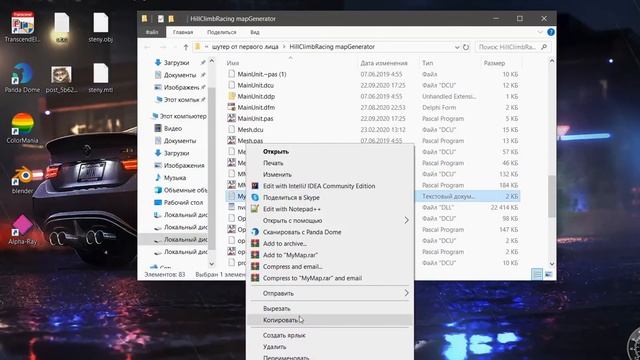640x360 pixels.
Task: Choose Add to "MyMap.rar"
Action: 290,255
